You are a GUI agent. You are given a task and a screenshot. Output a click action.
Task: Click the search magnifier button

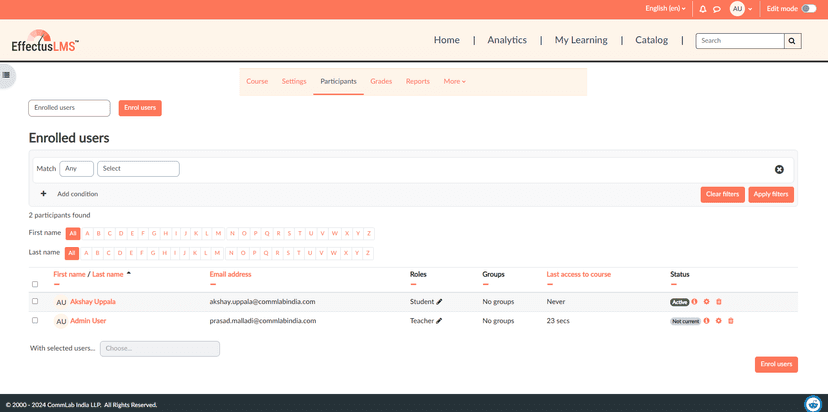(792, 41)
